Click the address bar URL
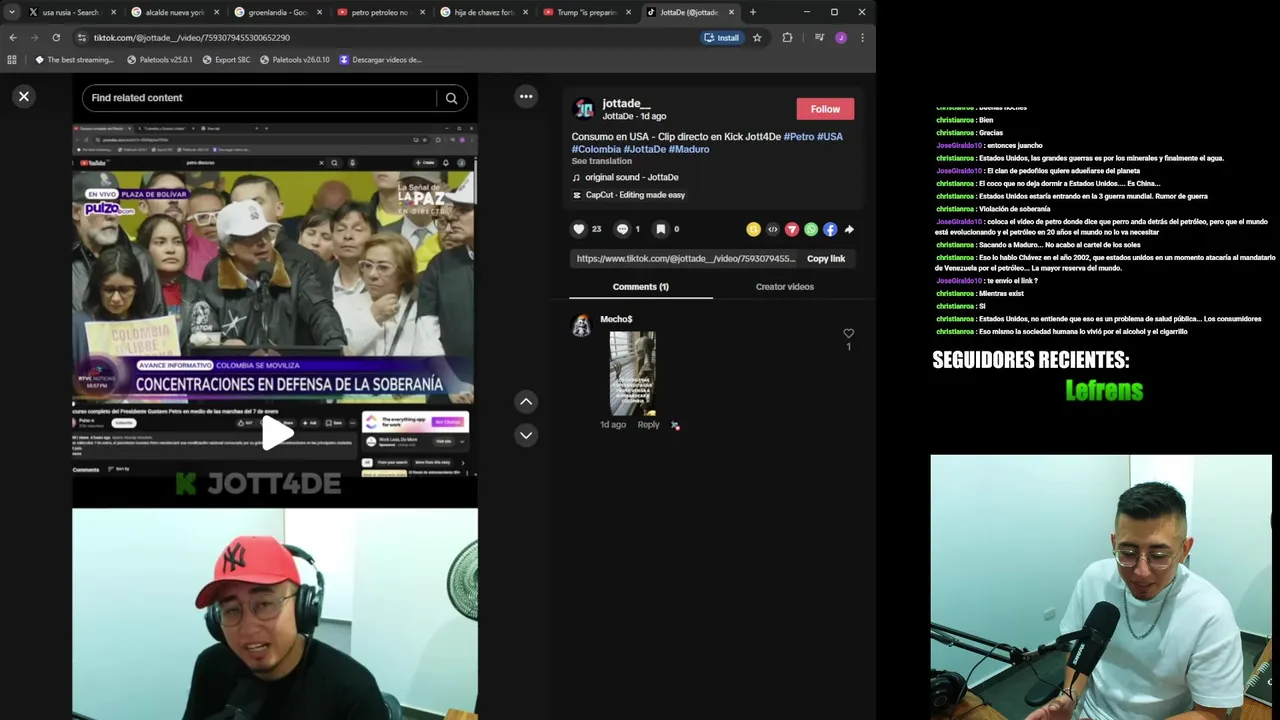The height and width of the screenshot is (720, 1280). pos(191,38)
